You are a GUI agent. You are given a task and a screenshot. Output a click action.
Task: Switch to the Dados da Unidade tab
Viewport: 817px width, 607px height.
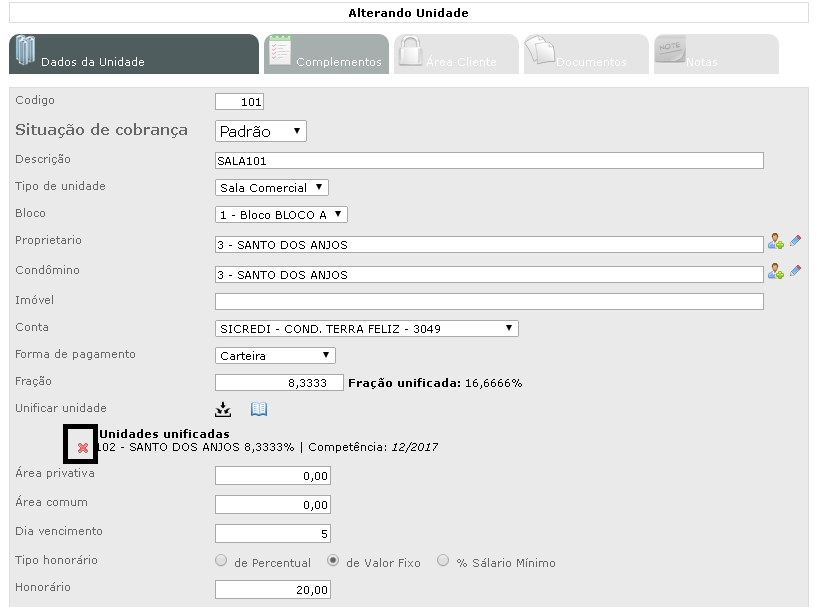coord(134,54)
